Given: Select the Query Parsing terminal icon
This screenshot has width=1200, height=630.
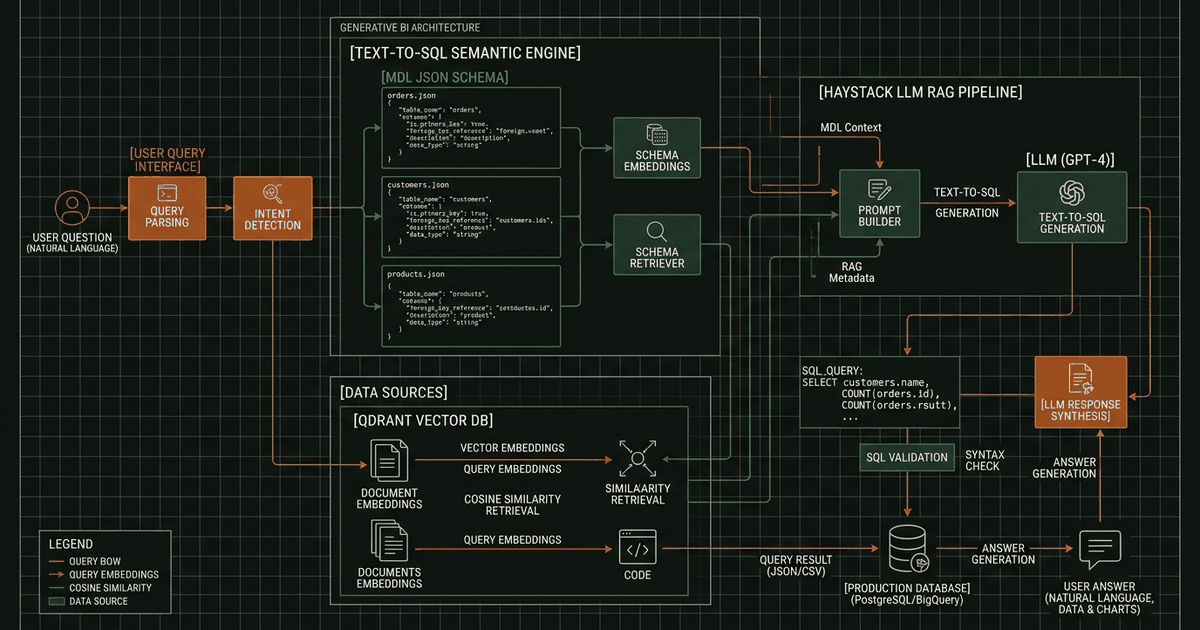Looking at the screenshot, I should (167, 192).
